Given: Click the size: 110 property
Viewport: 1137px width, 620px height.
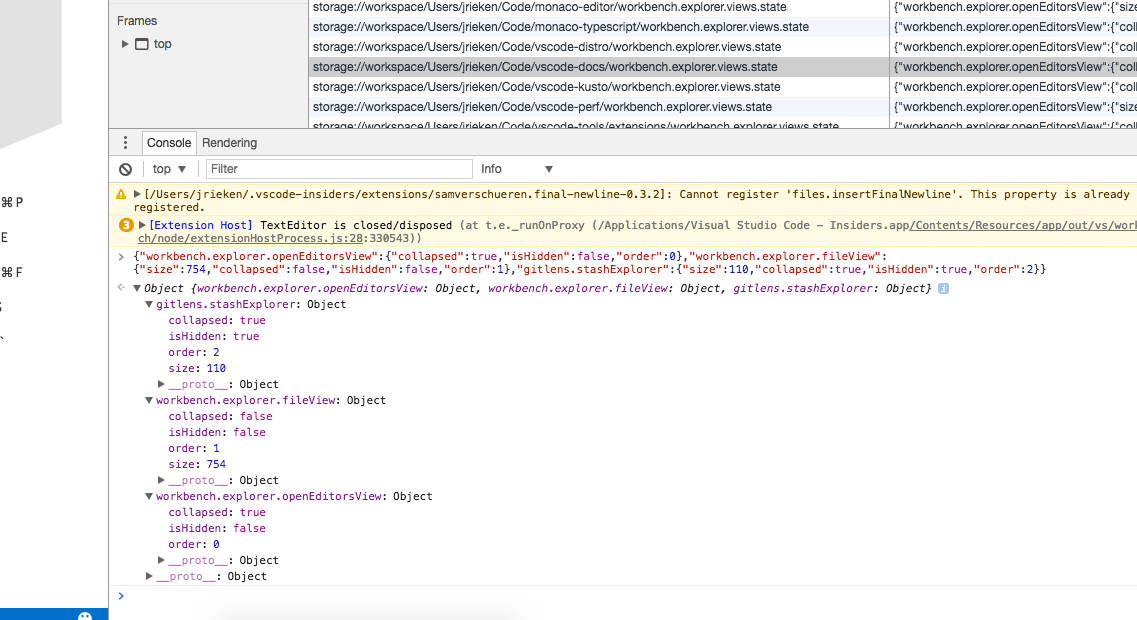Looking at the screenshot, I should click(x=197, y=368).
